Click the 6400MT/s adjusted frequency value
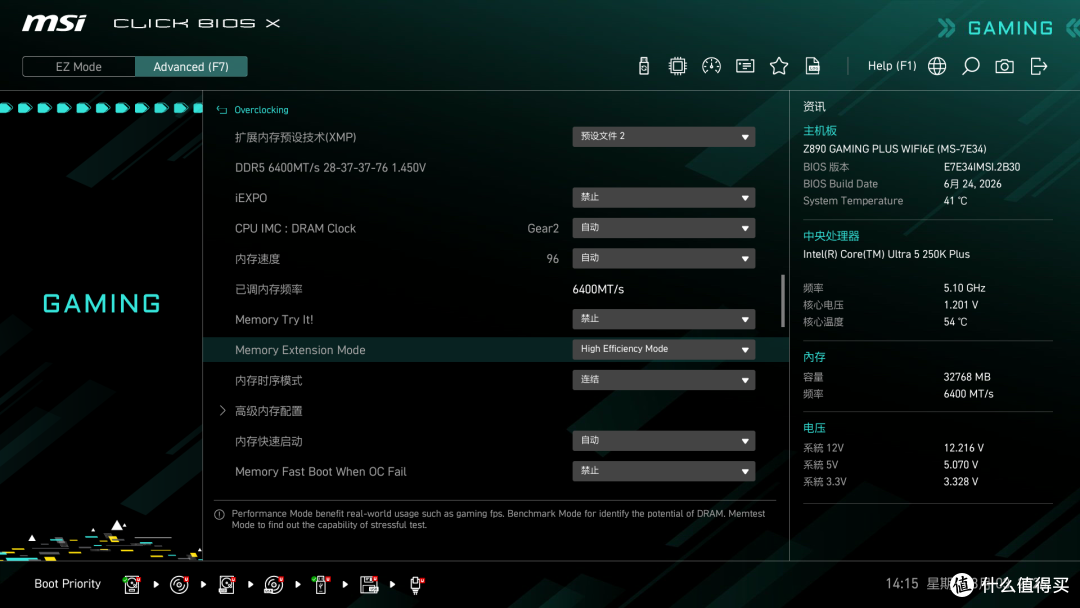 598,289
